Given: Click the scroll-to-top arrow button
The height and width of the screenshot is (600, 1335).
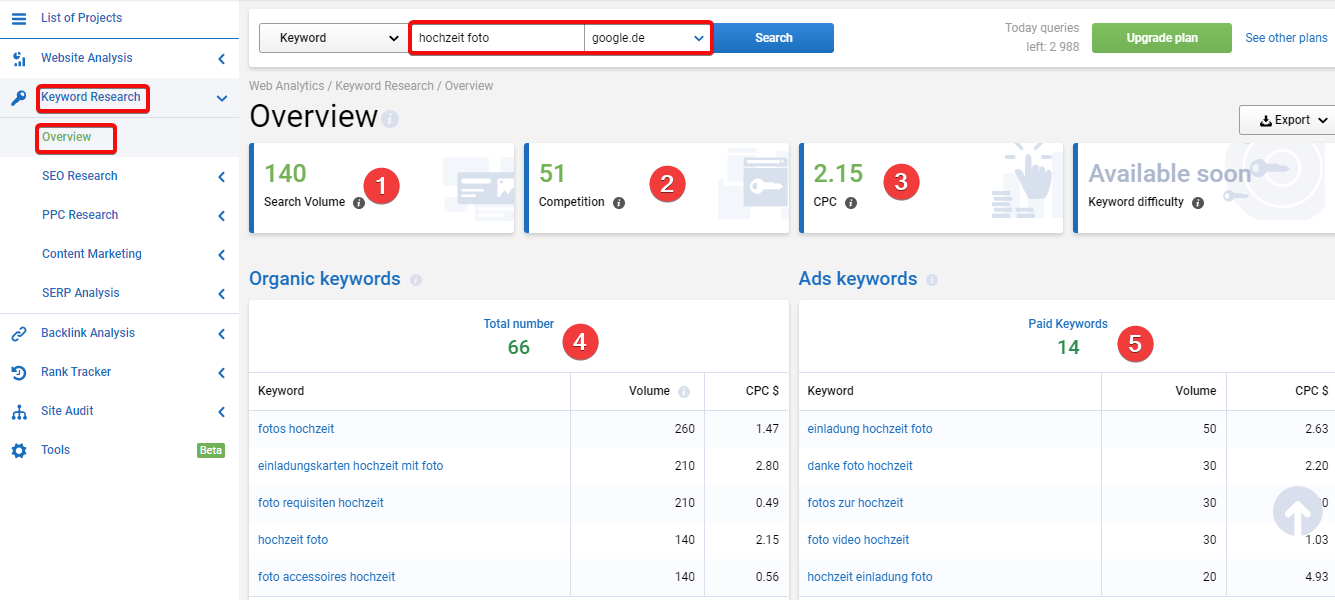Looking at the screenshot, I should click(1298, 512).
